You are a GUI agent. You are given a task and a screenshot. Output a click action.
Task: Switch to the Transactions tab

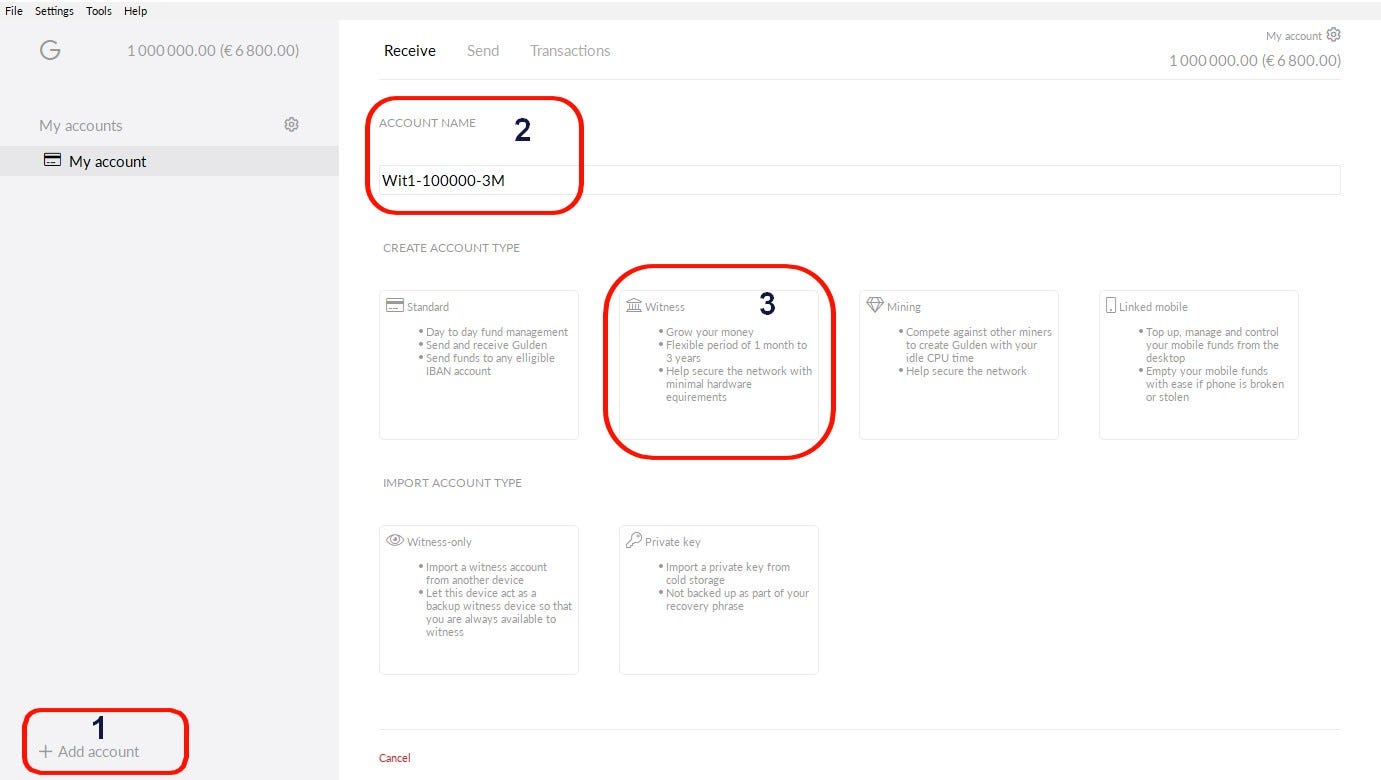(x=570, y=51)
